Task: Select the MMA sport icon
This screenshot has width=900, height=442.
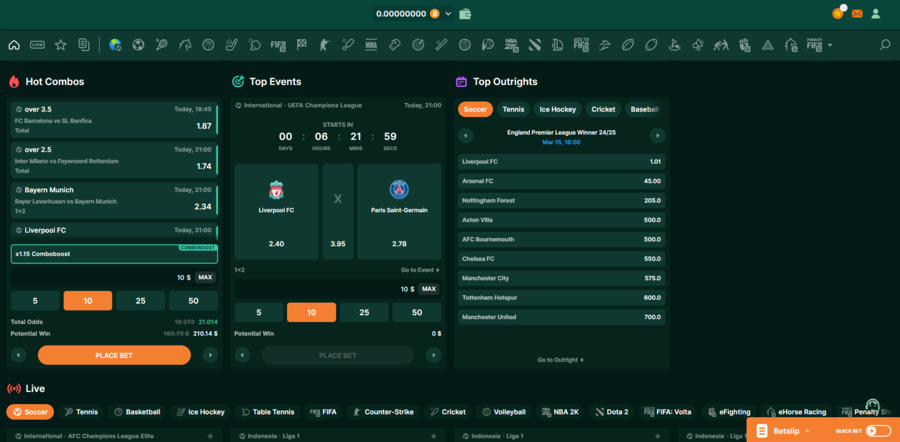Action: (371, 45)
